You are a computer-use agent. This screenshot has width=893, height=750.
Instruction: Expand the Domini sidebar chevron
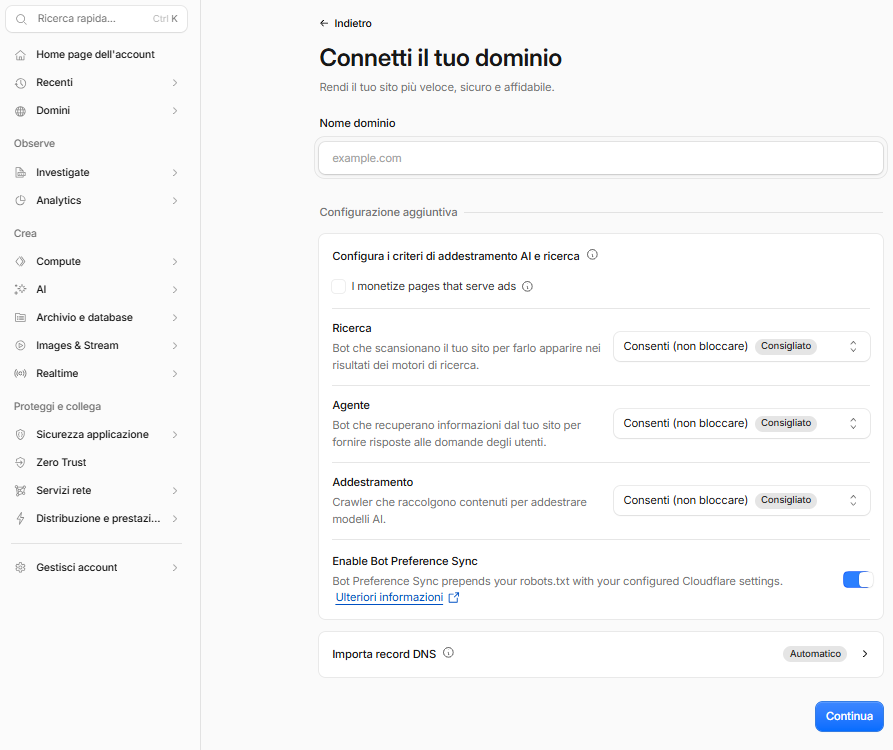(x=175, y=110)
